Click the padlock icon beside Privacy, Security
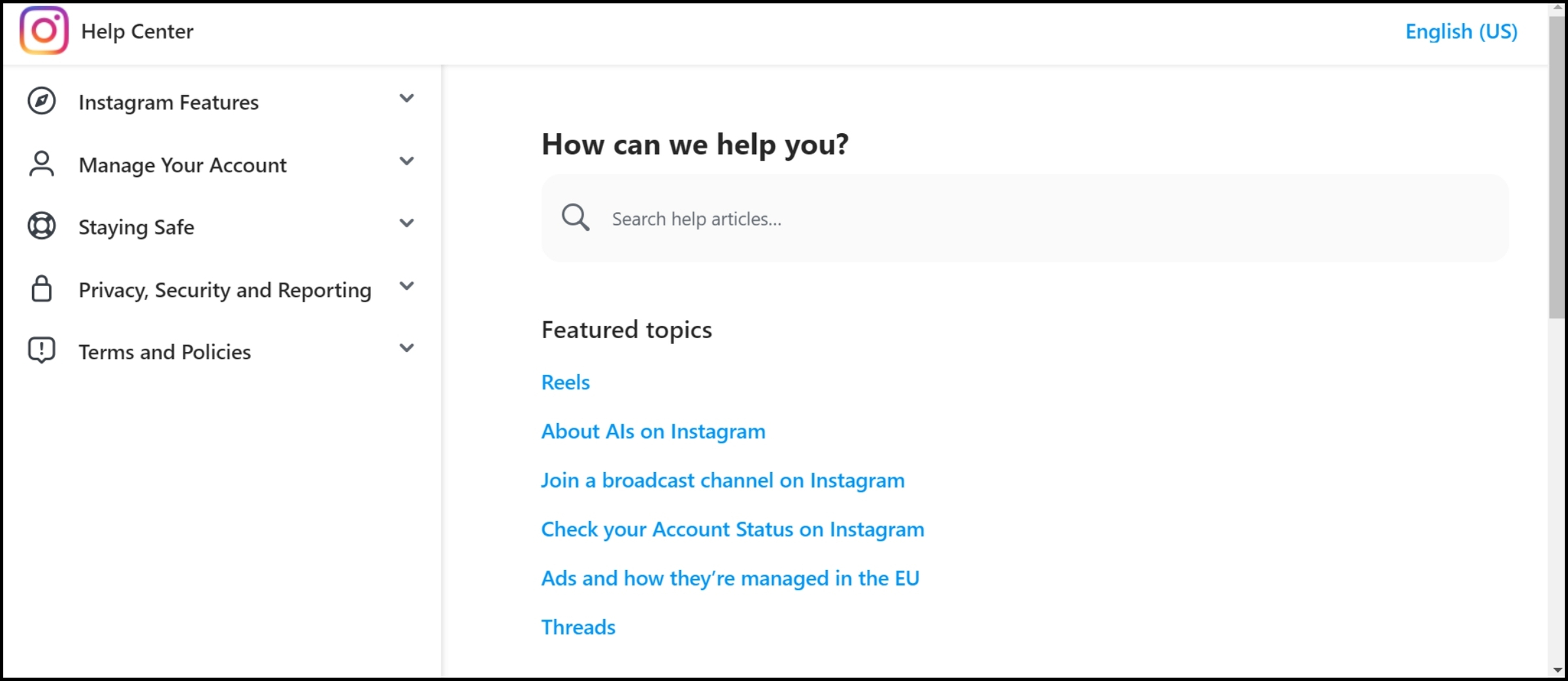The width and height of the screenshot is (1568, 681). pos(42,289)
